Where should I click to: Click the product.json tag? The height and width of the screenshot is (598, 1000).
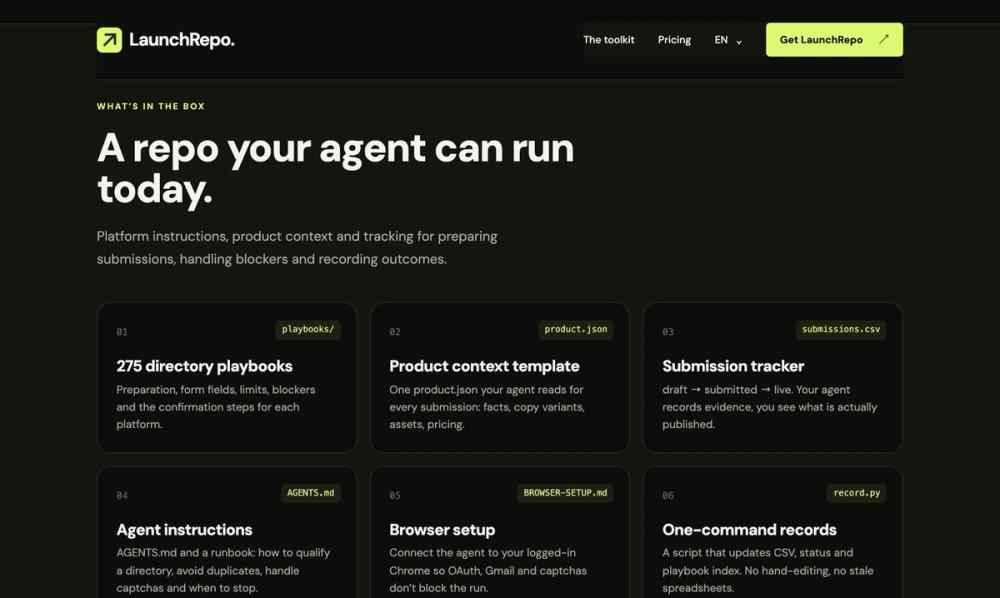(x=576, y=329)
